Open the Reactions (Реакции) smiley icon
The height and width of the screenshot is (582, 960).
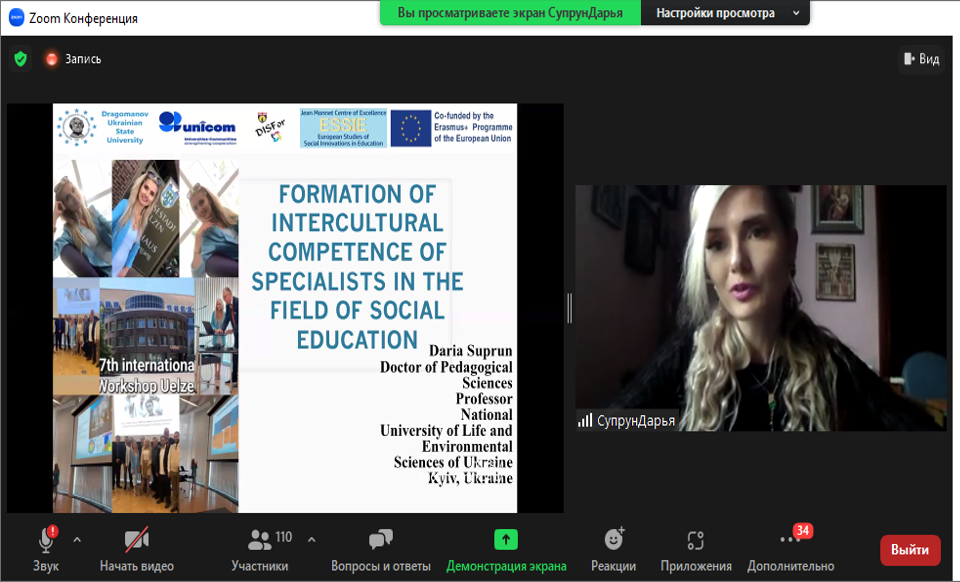pos(614,540)
